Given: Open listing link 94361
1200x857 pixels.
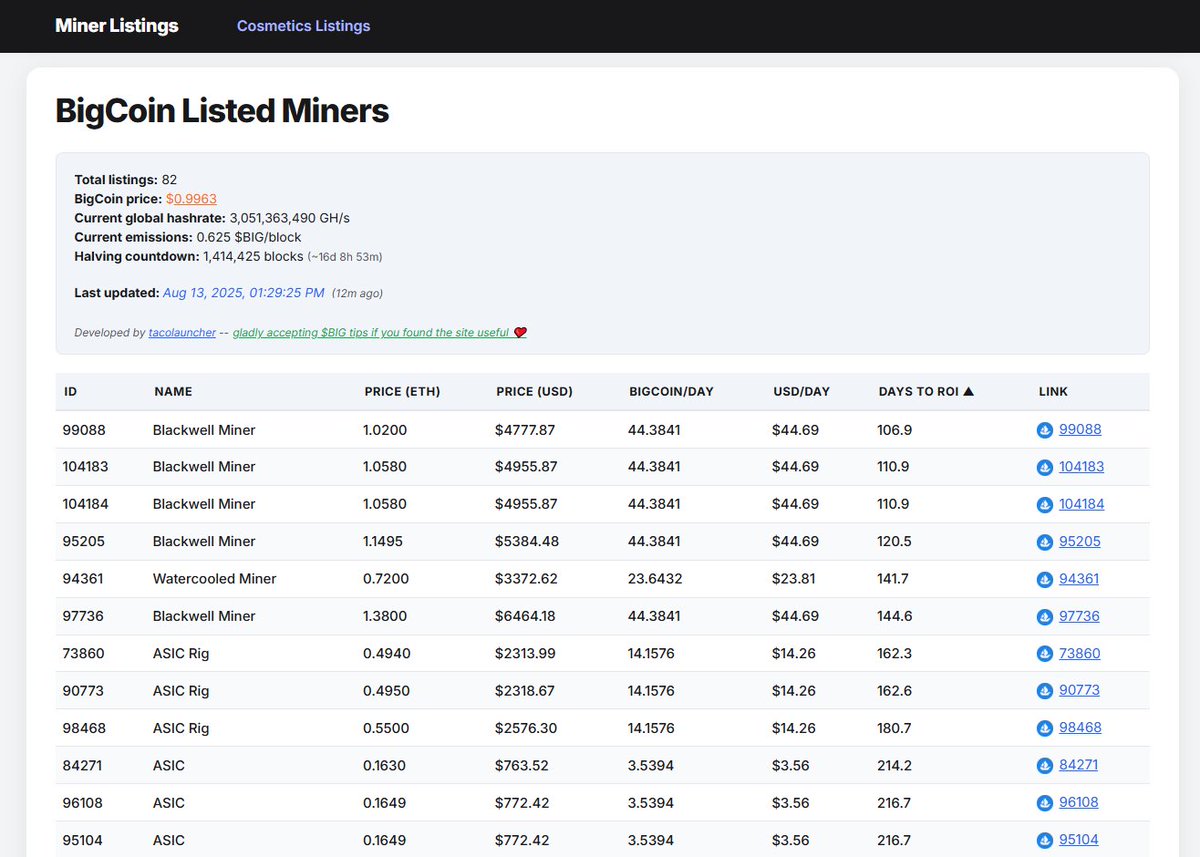Looking at the screenshot, I should point(1079,579).
